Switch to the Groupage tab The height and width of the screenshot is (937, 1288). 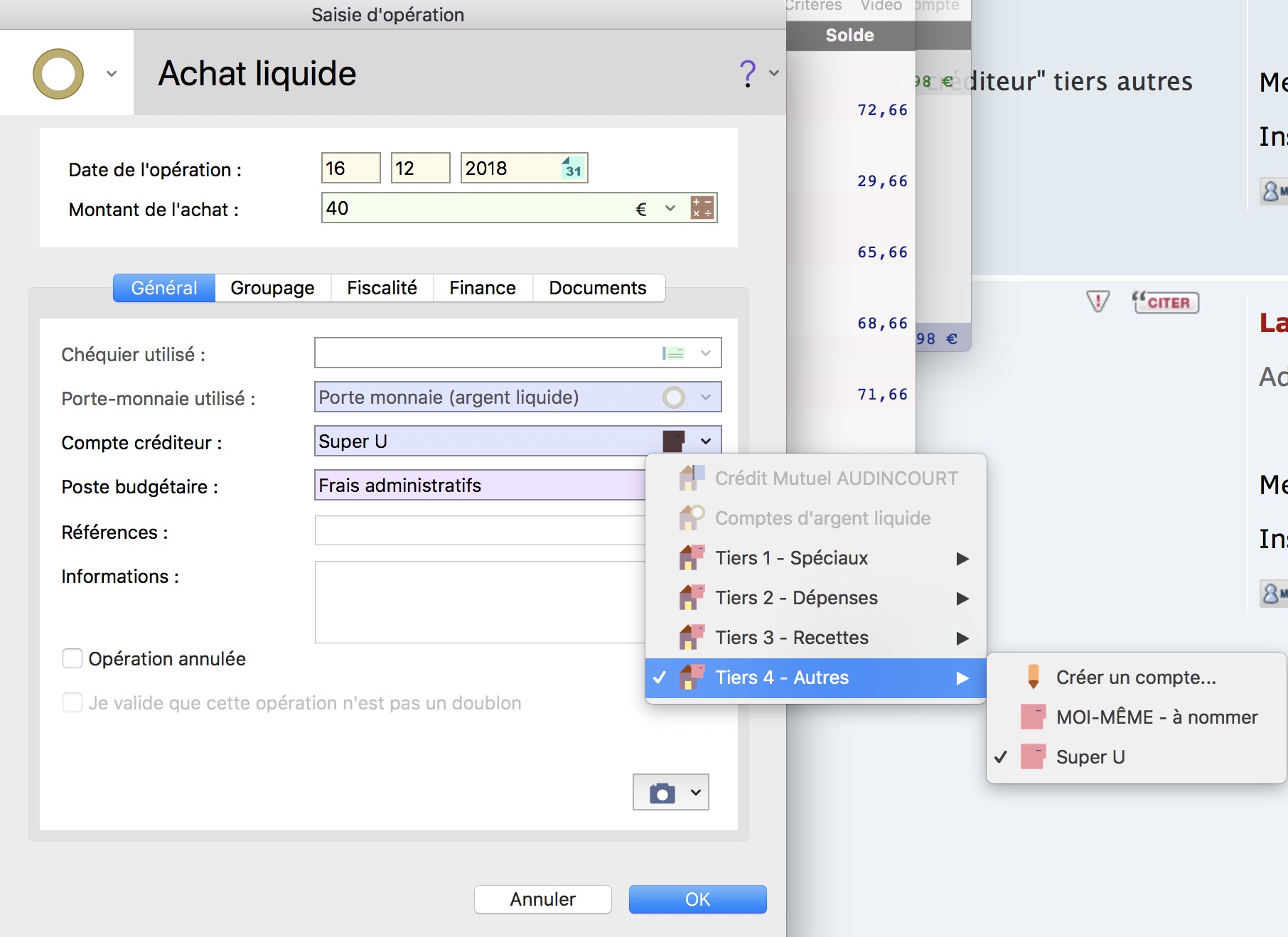pos(272,288)
